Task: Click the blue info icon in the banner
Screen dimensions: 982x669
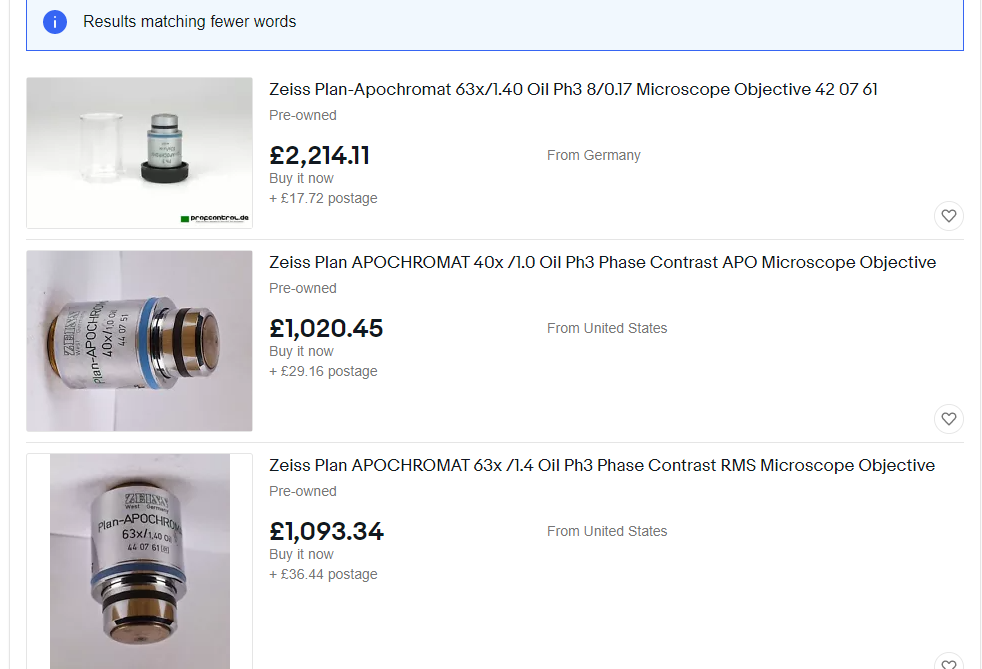Action: 55,21
